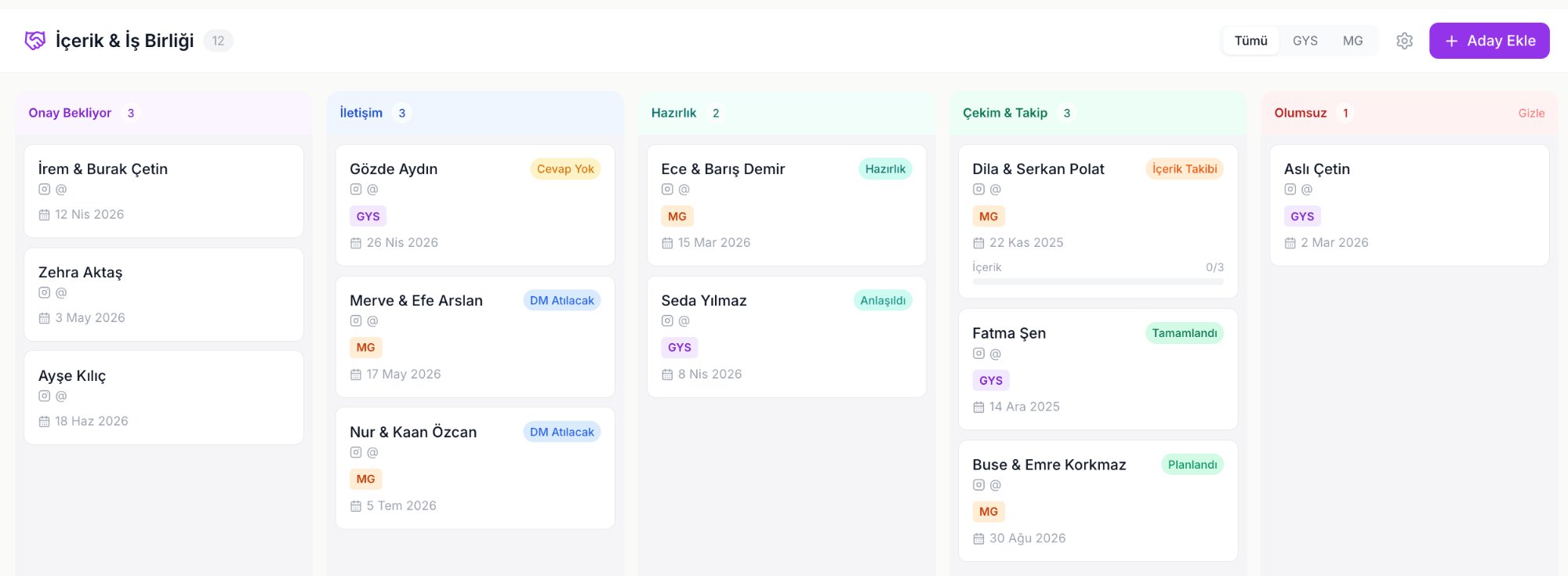Click calendar icon next to 2 Mar 2026
This screenshot has height=576, width=1568.
(1290, 243)
